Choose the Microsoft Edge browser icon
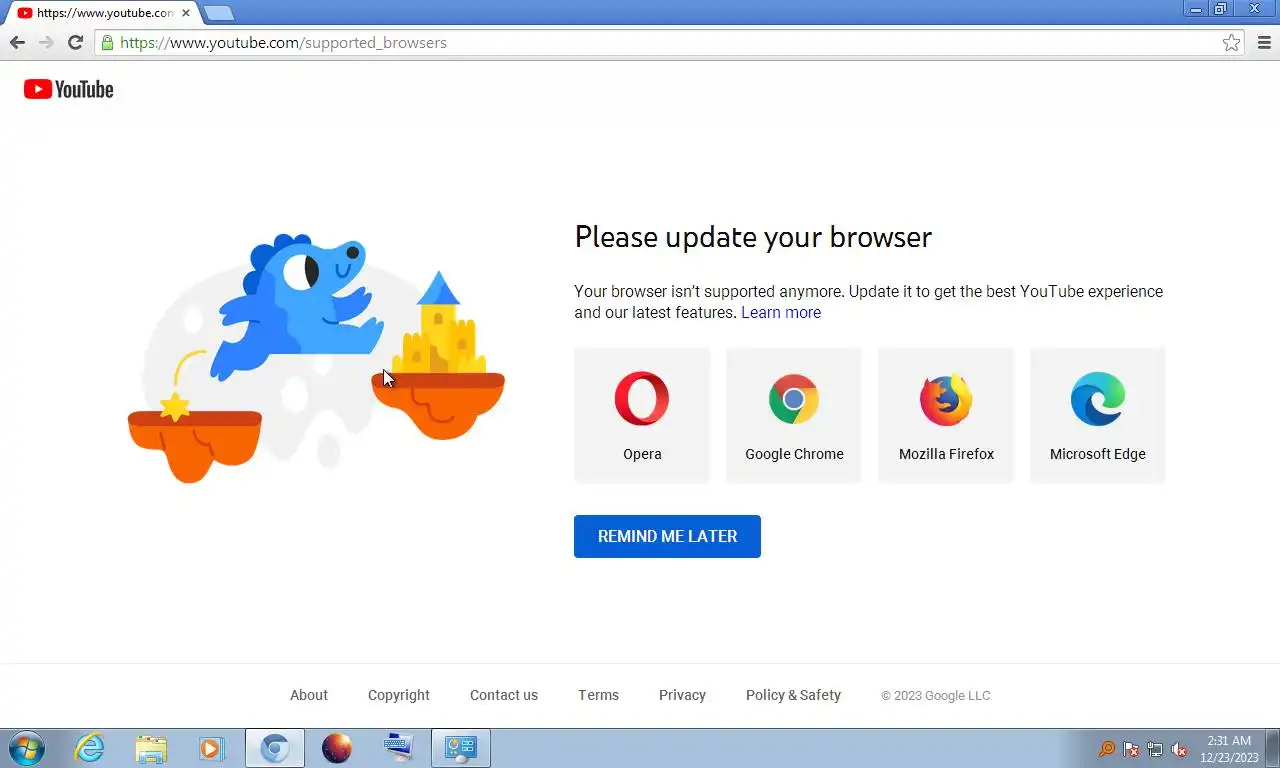The width and height of the screenshot is (1280, 768). click(x=1098, y=399)
